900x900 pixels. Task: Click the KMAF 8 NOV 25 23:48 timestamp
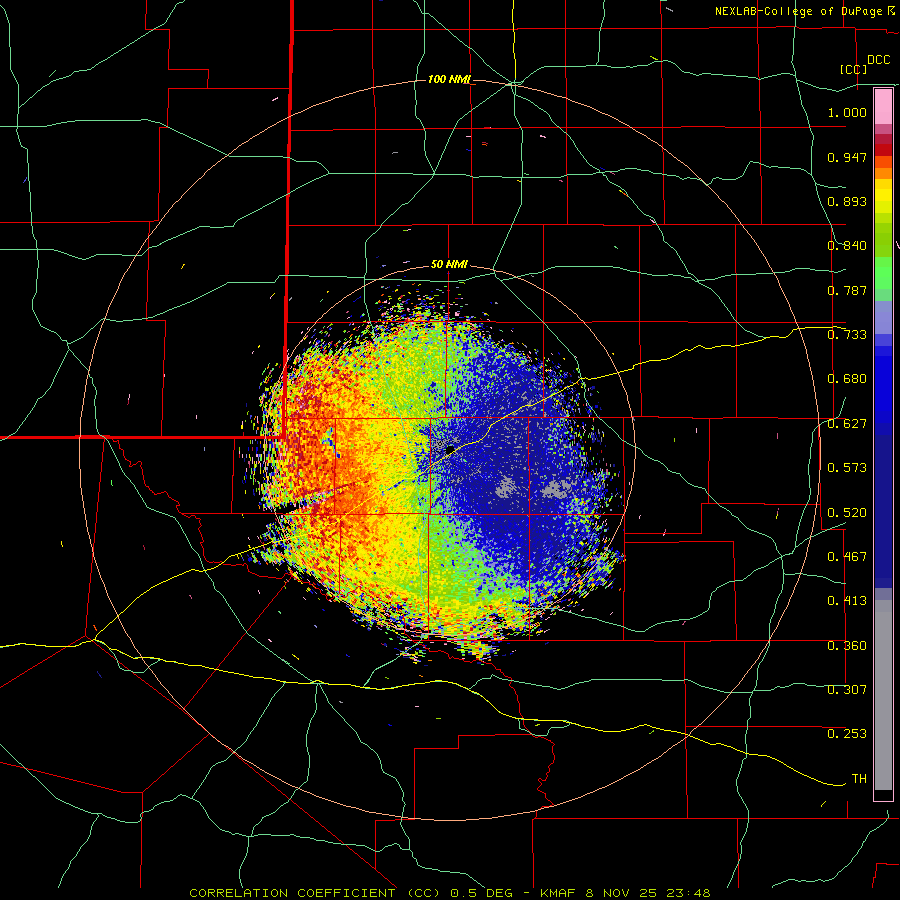coord(625,893)
